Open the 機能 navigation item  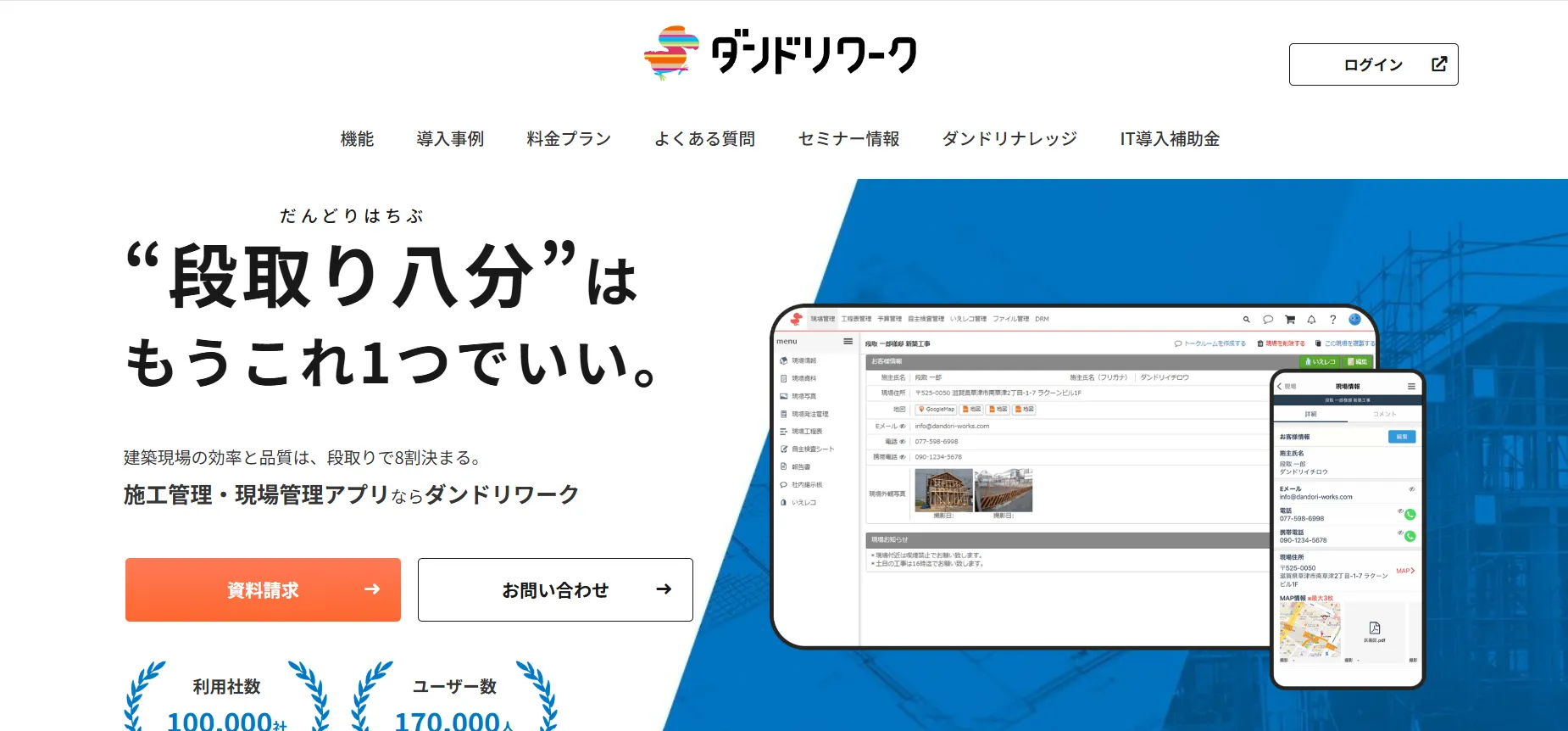(x=357, y=139)
